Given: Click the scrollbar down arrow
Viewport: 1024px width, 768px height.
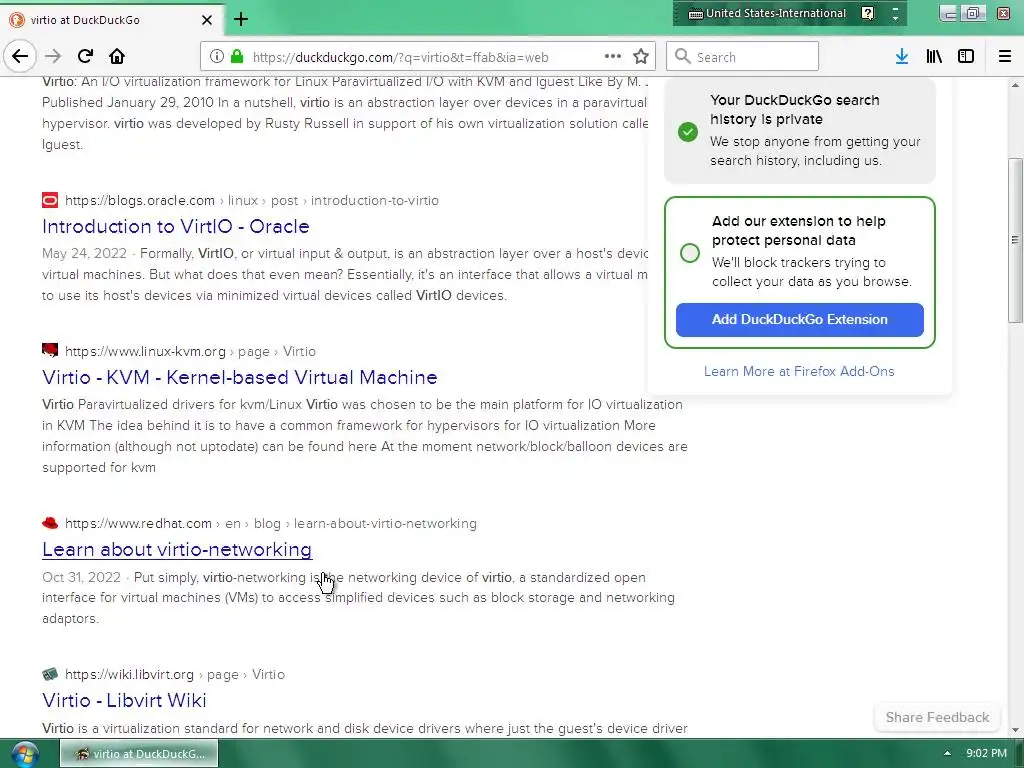Looking at the screenshot, I should [x=1014, y=730].
